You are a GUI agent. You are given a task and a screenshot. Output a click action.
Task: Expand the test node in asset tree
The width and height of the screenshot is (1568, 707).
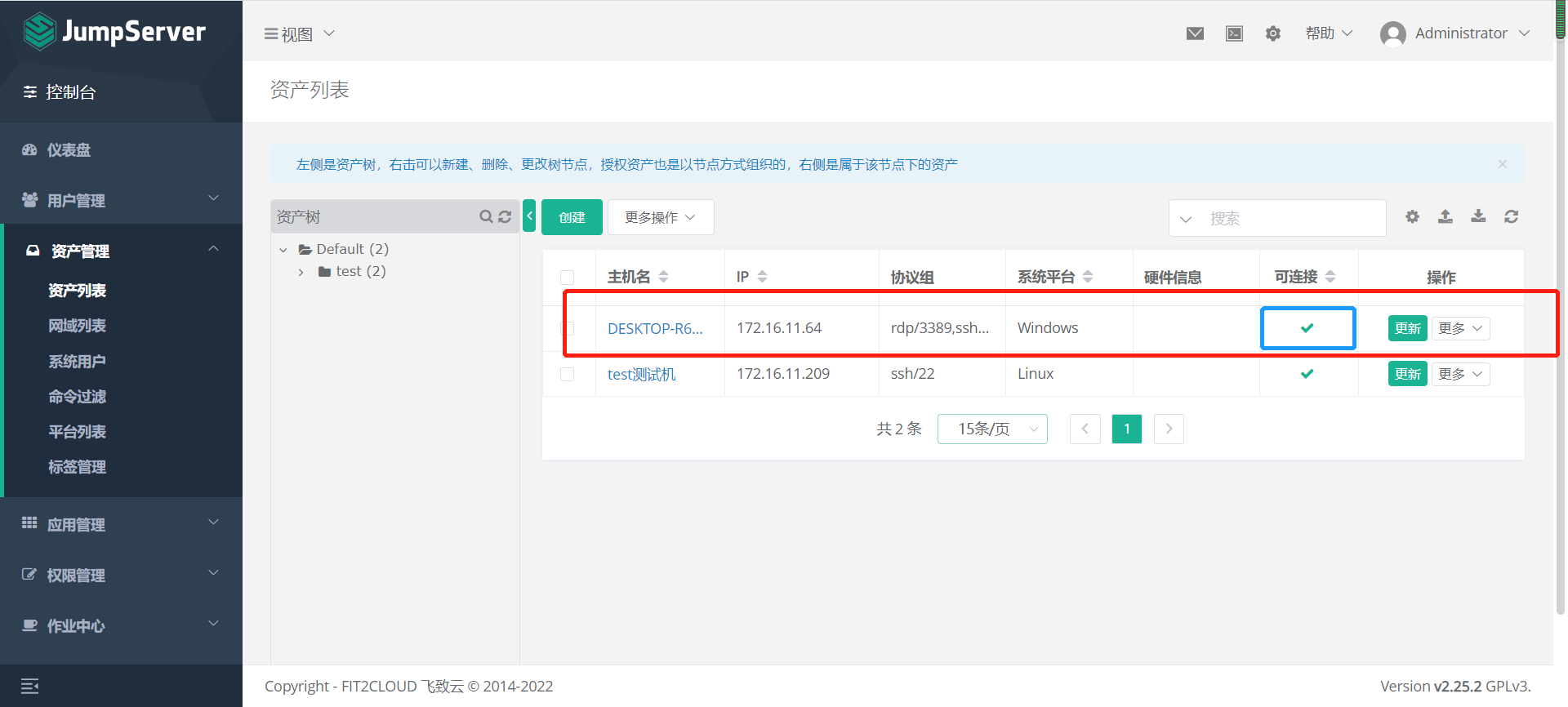click(x=301, y=272)
